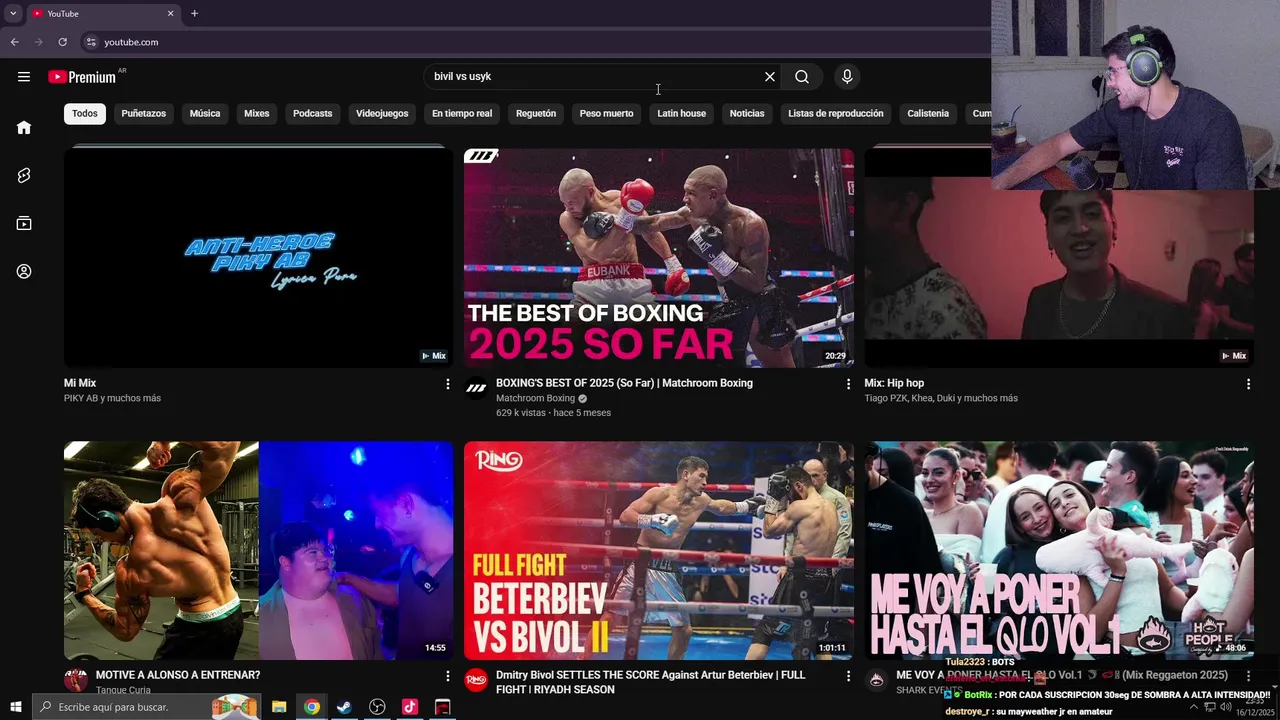Viewport: 1280px width, 720px height.
Task: Play THE BEST OF BOXING 2025 SO FAR thumbnail
Action: pos(659,258)
